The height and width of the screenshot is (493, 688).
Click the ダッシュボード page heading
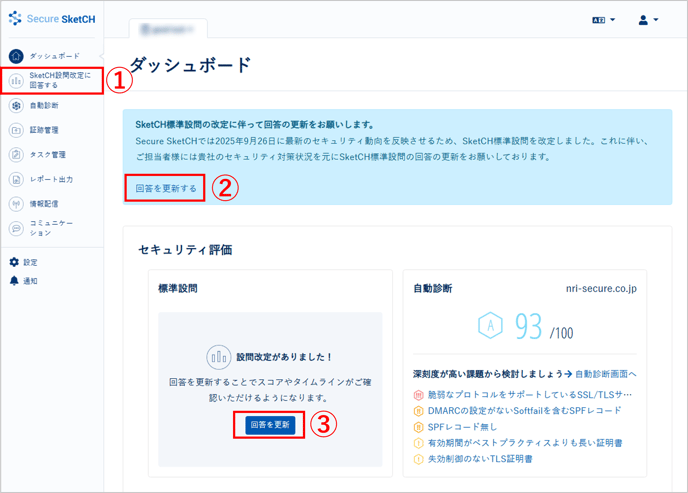coord(191,65)
